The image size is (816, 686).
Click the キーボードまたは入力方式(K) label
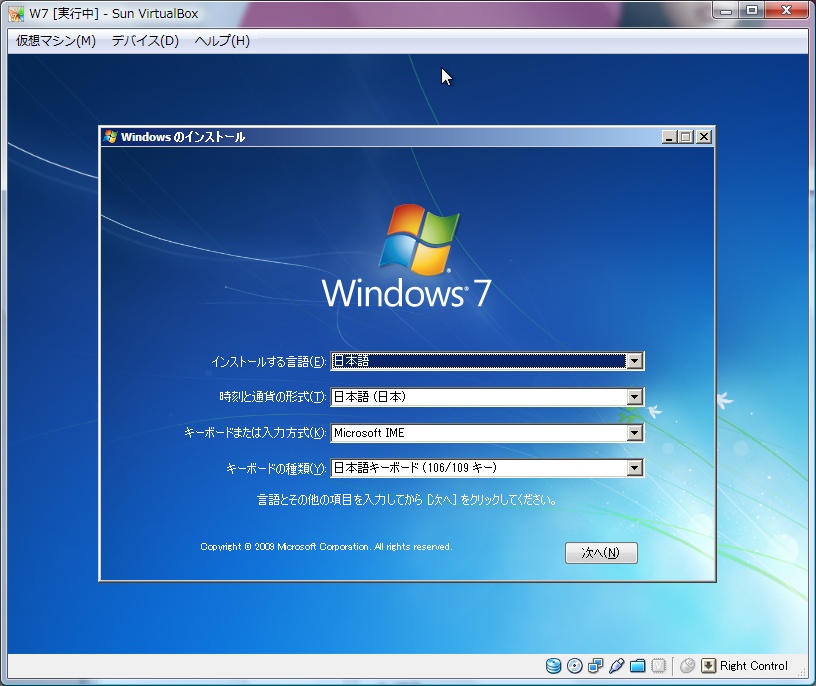[256, 433]
